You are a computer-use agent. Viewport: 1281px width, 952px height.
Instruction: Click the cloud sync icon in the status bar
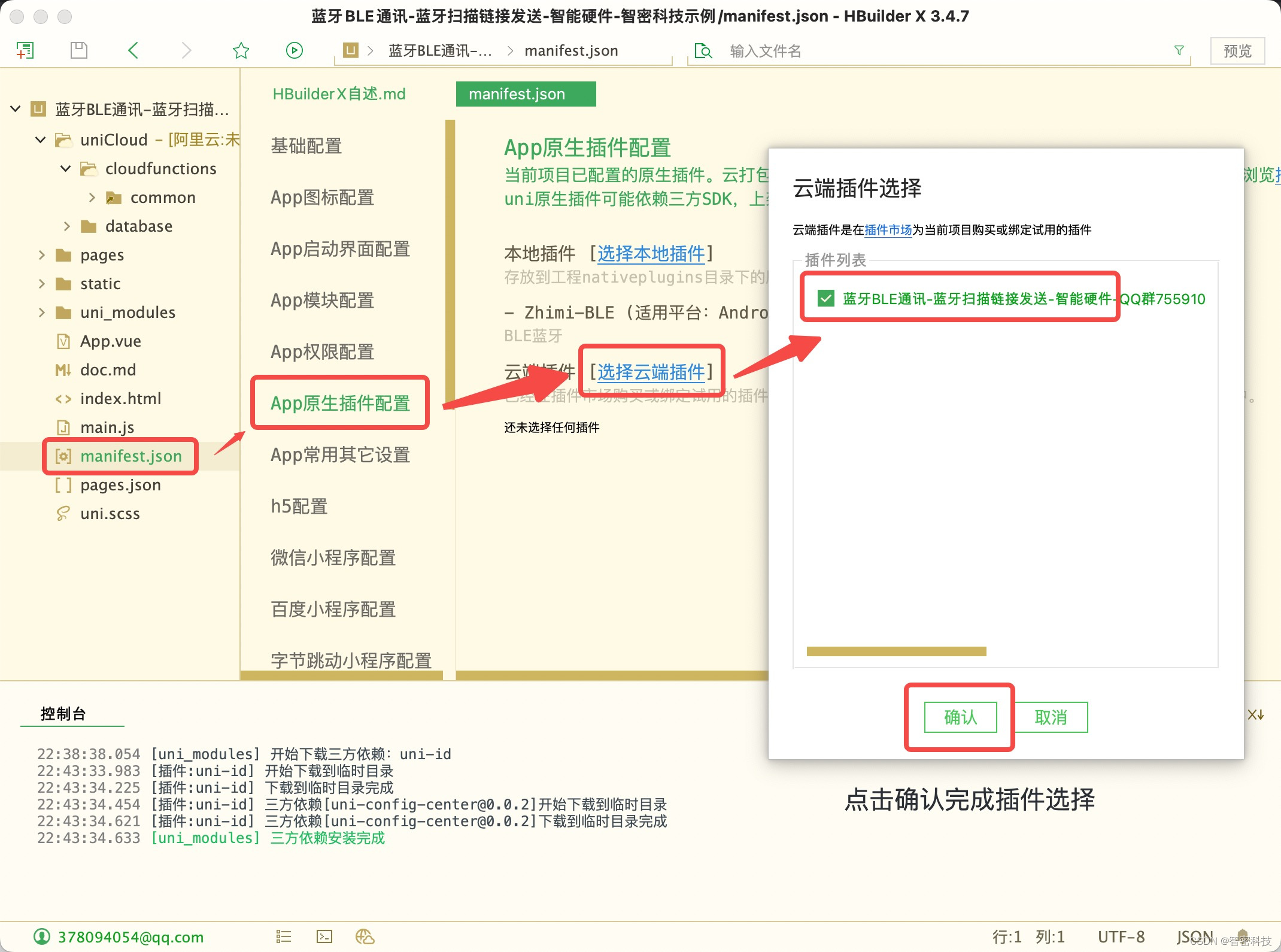(x=365, y=936)
